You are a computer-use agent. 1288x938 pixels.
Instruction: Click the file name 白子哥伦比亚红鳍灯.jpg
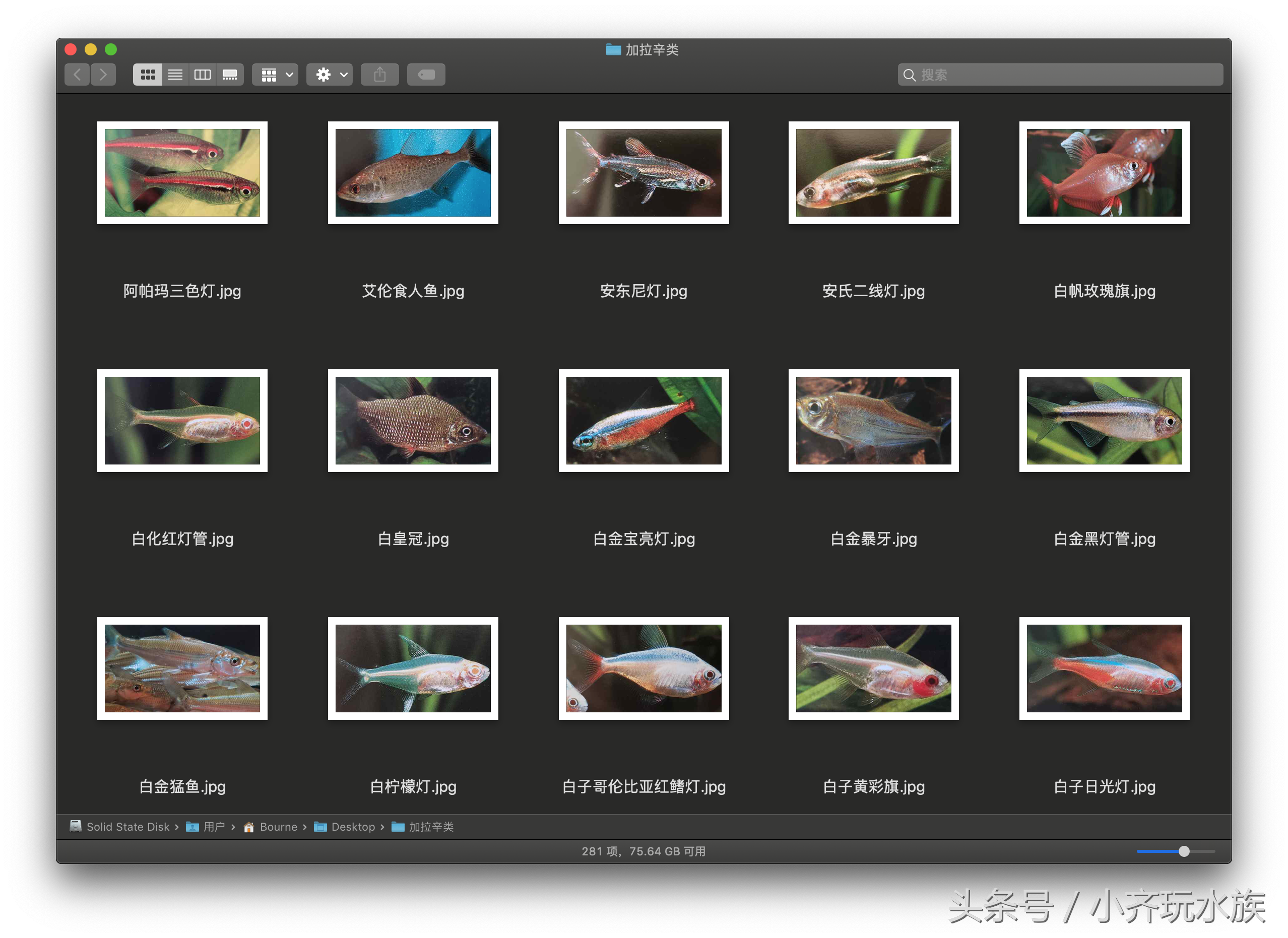coord(643,786)
